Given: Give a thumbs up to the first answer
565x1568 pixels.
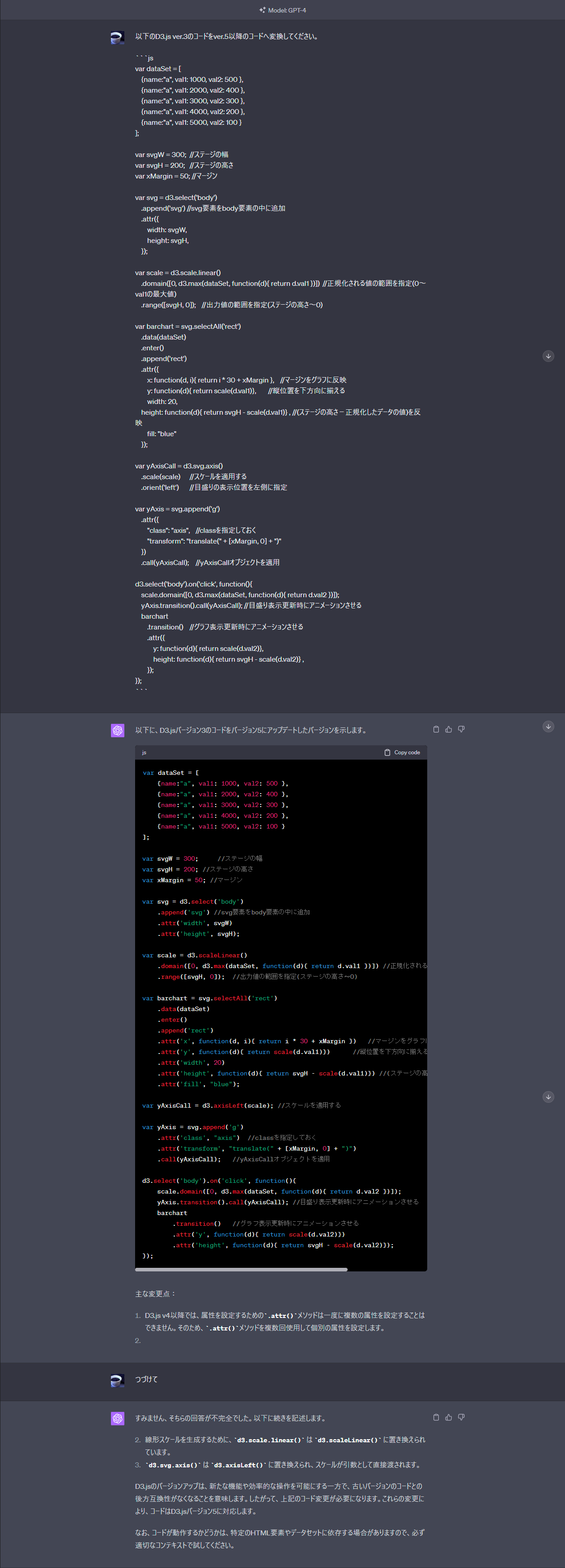Looking at the screenshot, I should 449,729.
